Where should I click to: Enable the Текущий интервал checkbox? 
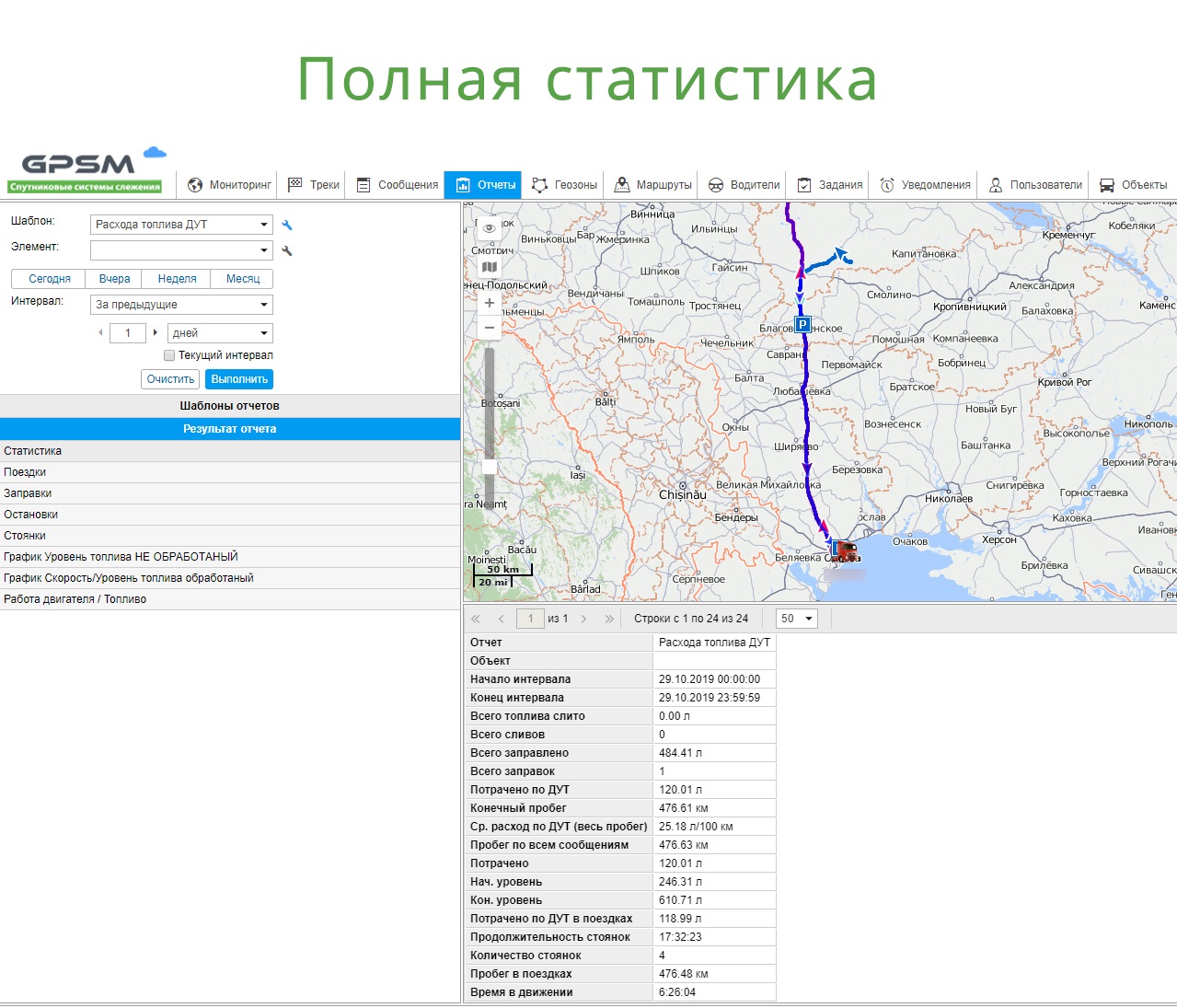pos(169,355)
